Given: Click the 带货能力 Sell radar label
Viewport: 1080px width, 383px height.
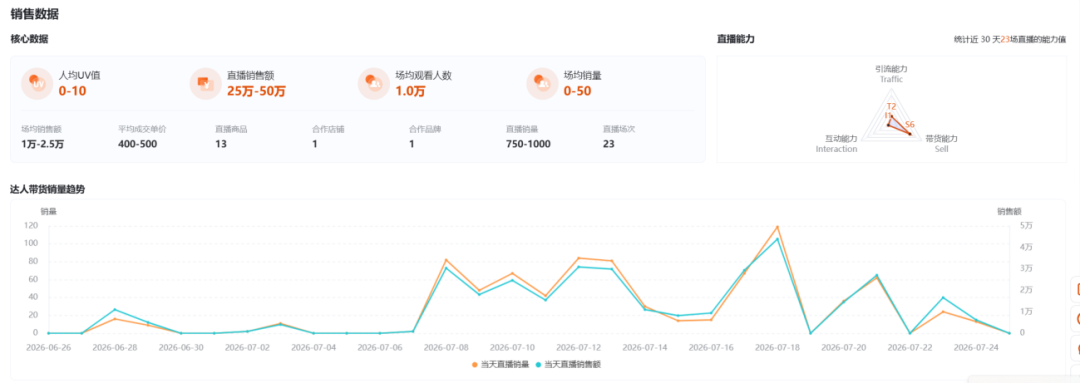Looking at the screenshot, I should click(942, 143).
